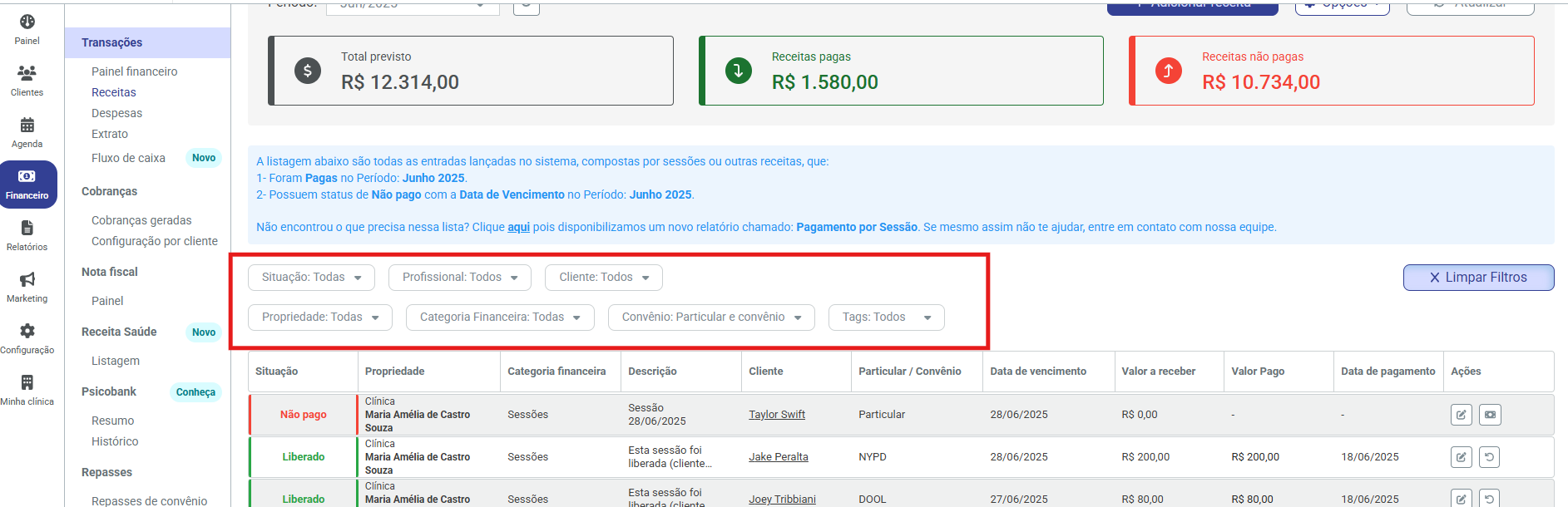Click the NYPD convênio cell

coord(873,457)
